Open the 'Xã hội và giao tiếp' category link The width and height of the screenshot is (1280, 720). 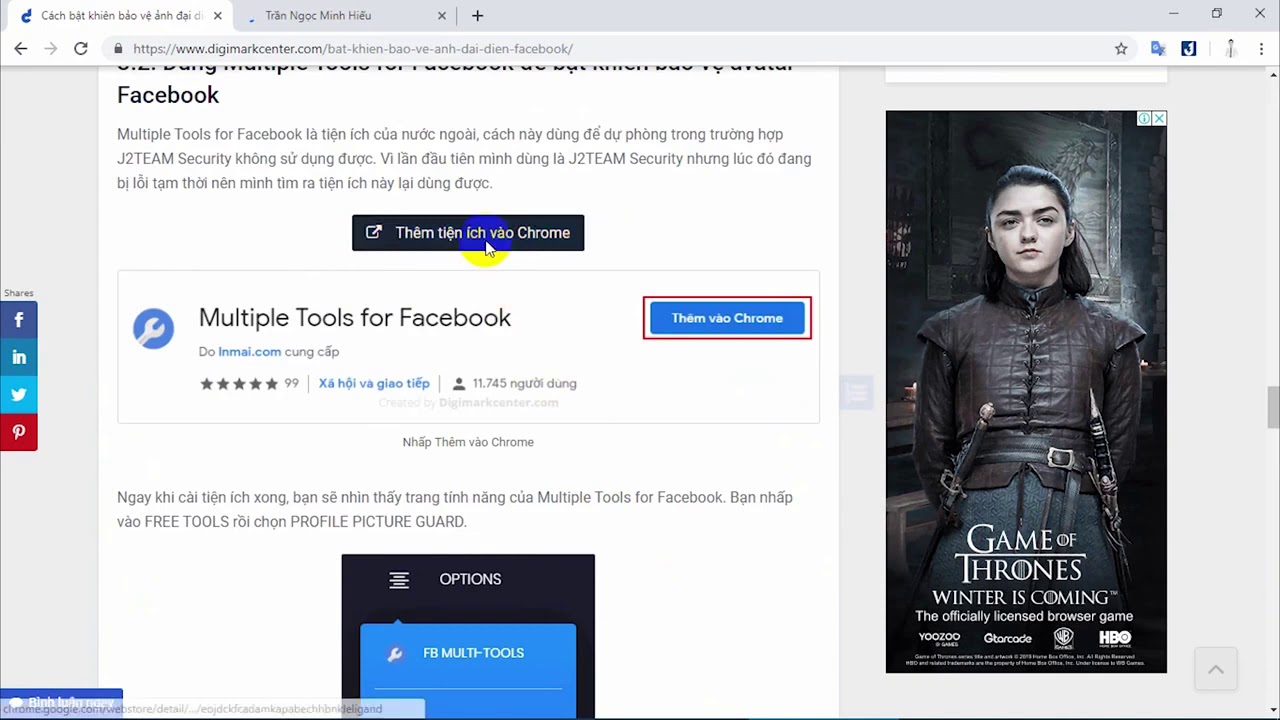pos(374,383)
